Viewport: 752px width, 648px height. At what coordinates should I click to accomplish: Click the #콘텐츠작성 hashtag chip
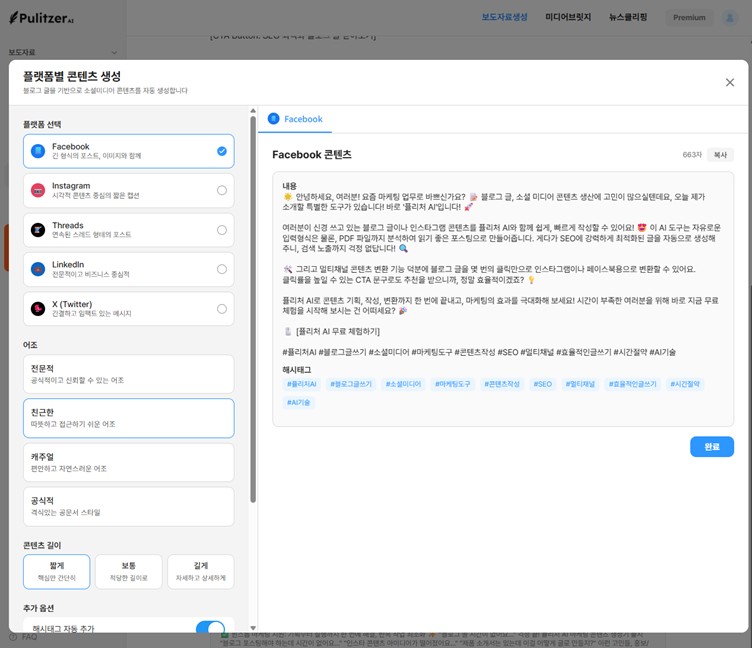(x=502, y=384)
